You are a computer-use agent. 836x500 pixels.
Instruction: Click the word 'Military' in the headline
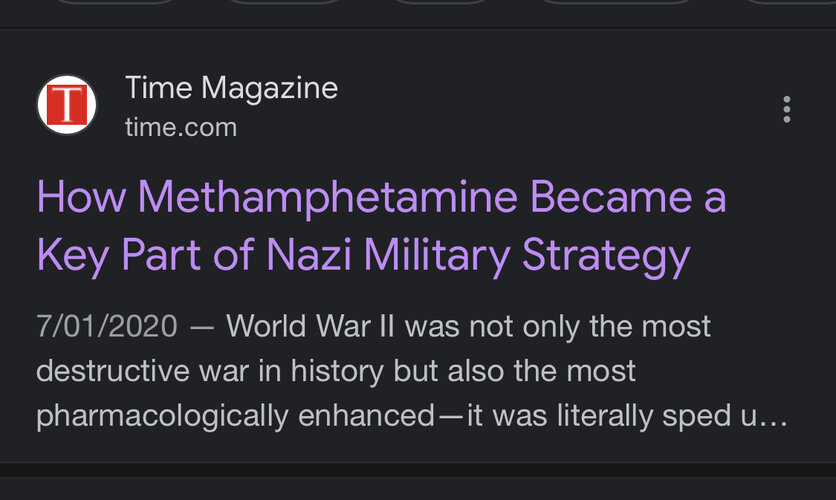pos(437,256)
